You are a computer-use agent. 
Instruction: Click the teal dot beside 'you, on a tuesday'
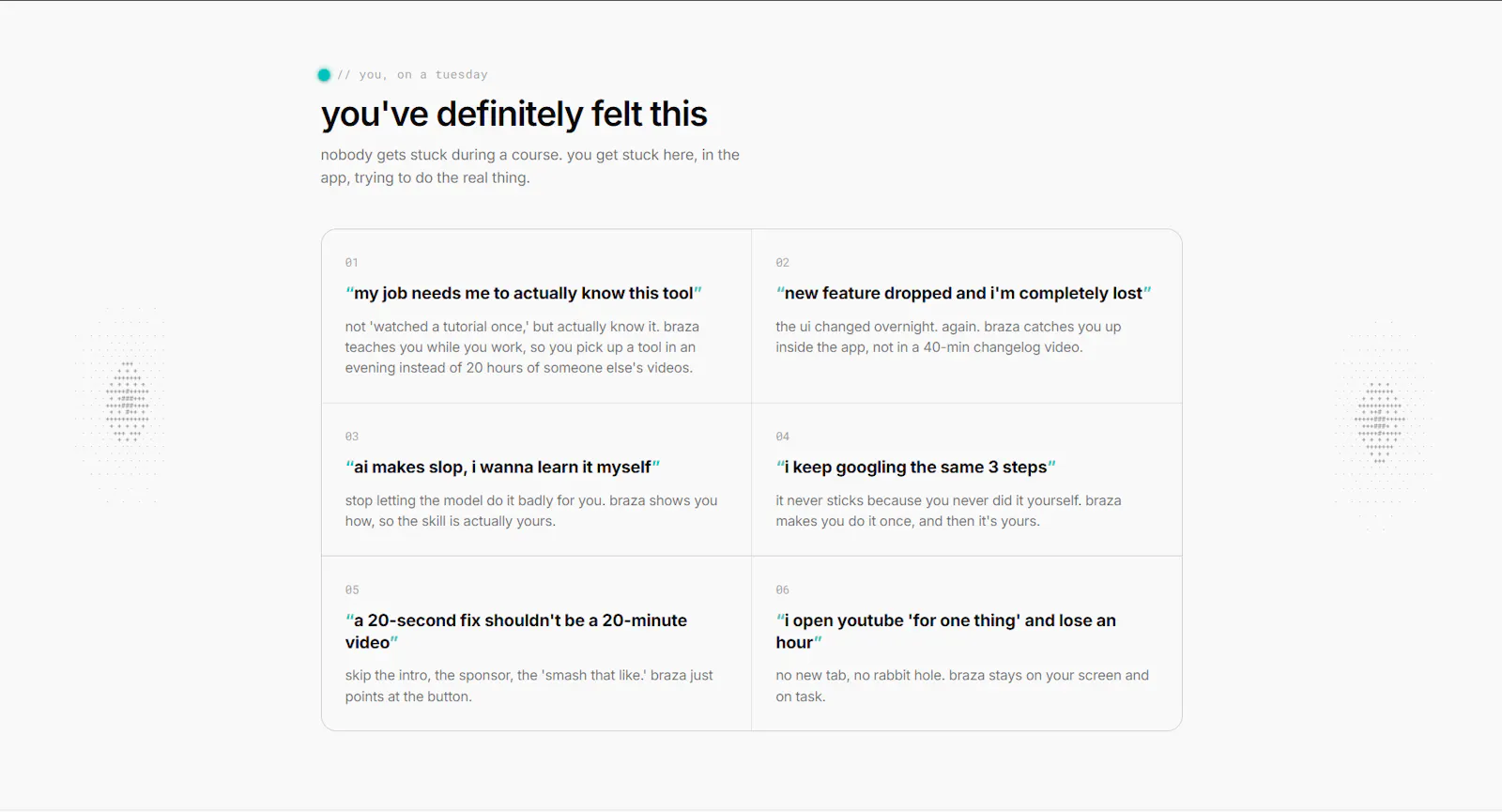[x=324, y=75]
